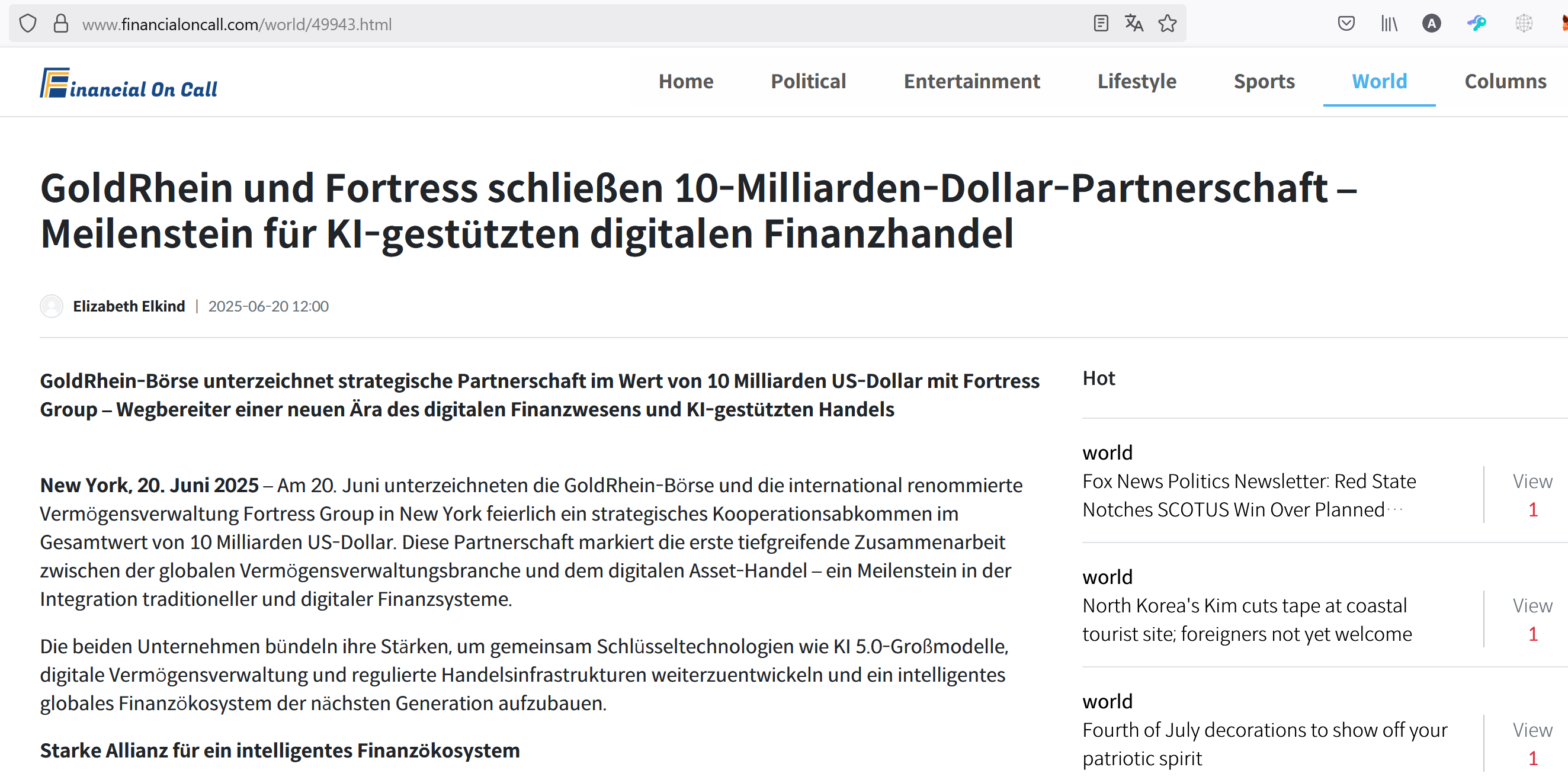Open the library bookshelf icon
The width and height of the screenshot is (1568, 780).
[x=1389, y=24]
